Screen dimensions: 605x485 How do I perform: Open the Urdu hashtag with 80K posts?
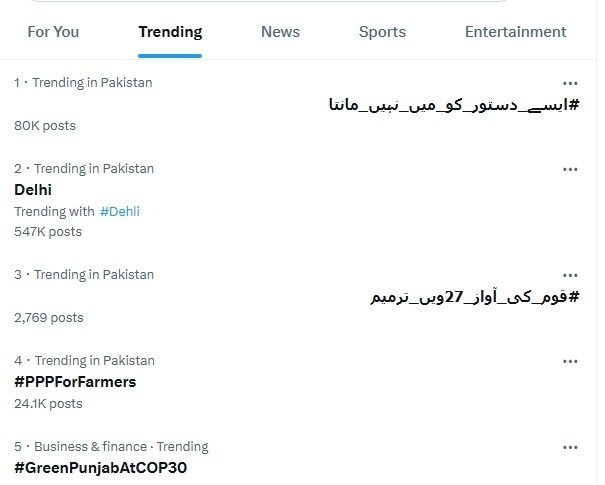tap(454, 104)
